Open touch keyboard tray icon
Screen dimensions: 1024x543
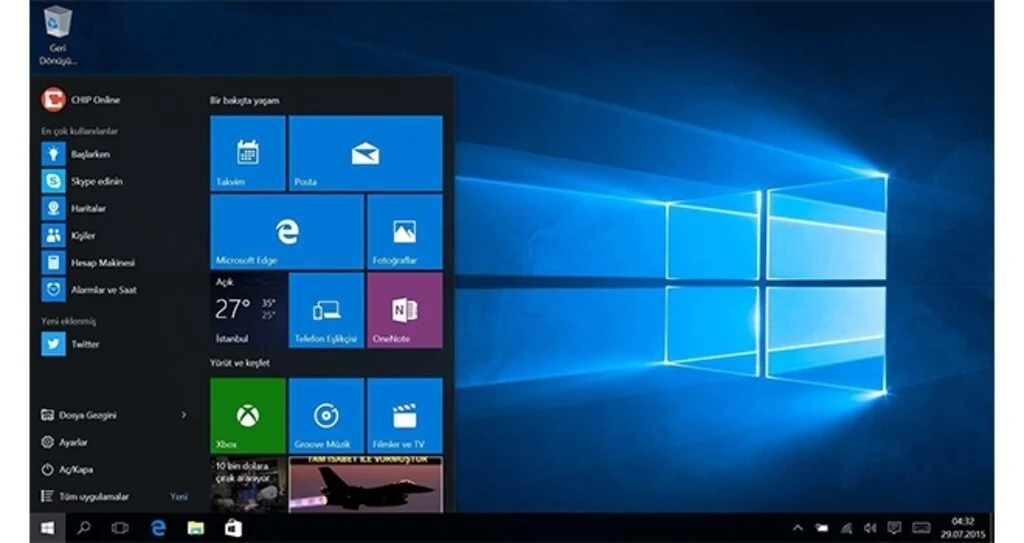921,528
